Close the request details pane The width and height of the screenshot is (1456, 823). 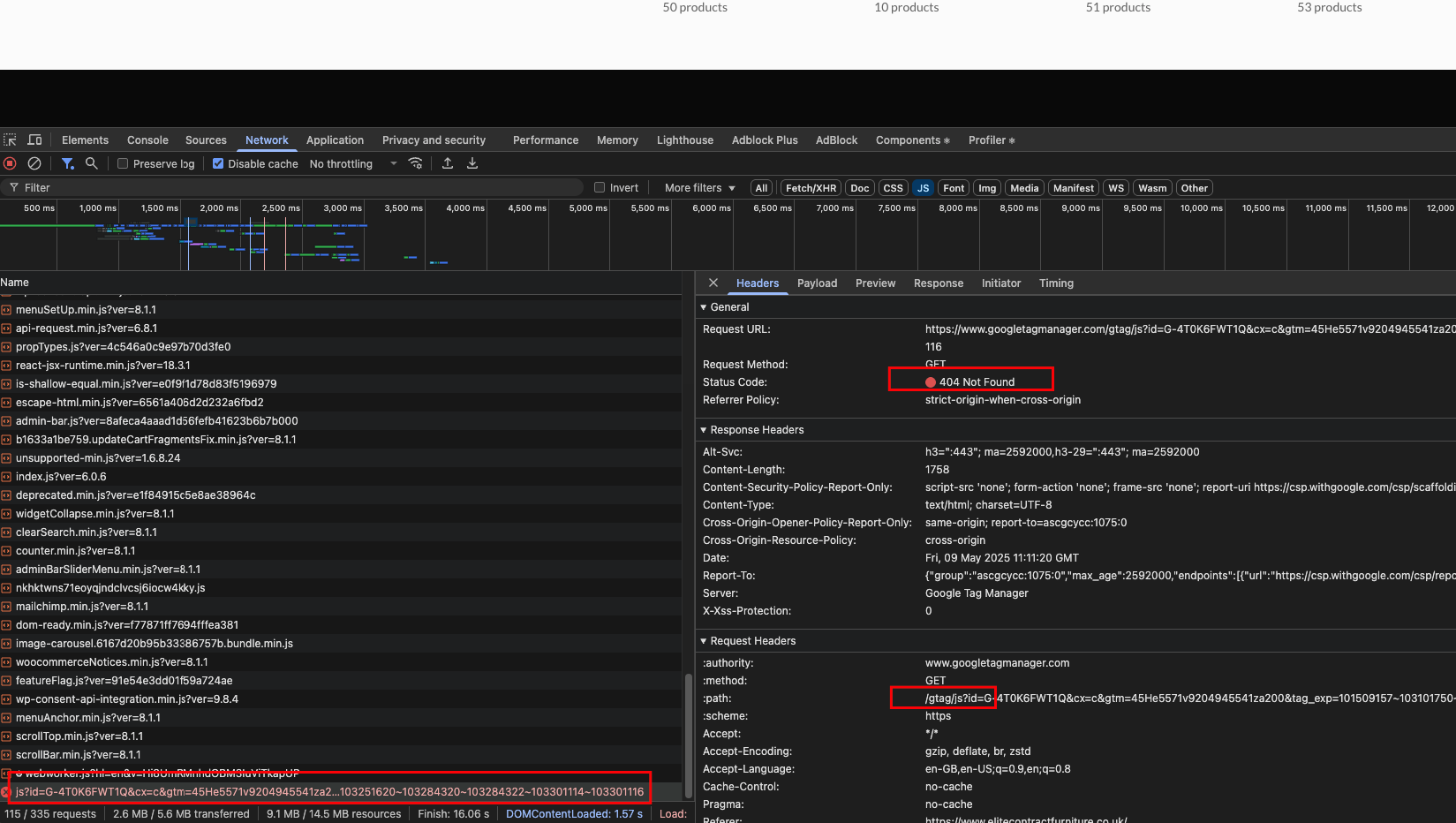(713, 283)
